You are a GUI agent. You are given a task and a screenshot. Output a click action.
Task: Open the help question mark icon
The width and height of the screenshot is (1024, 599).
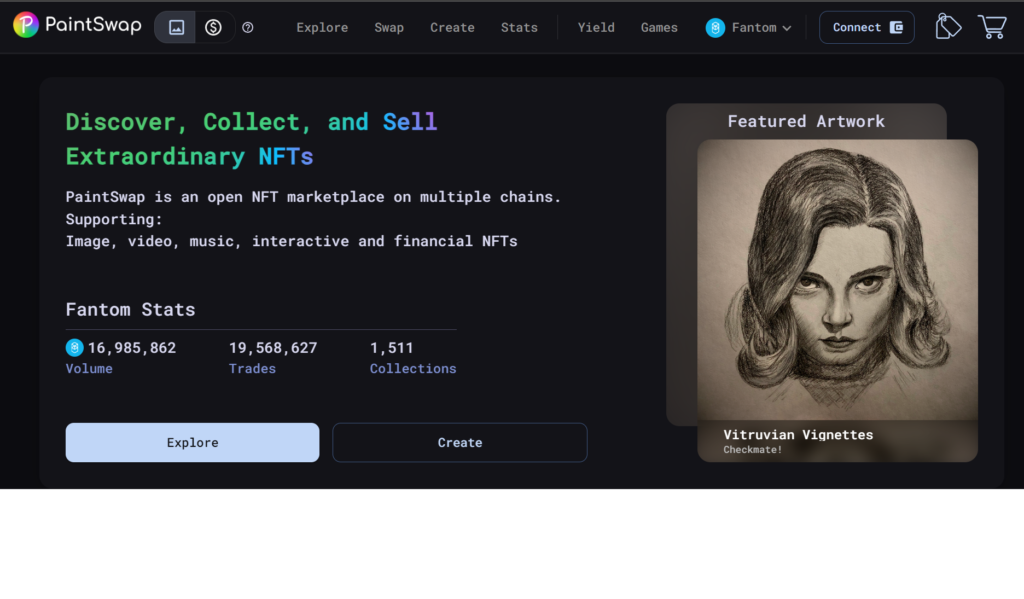248,27
